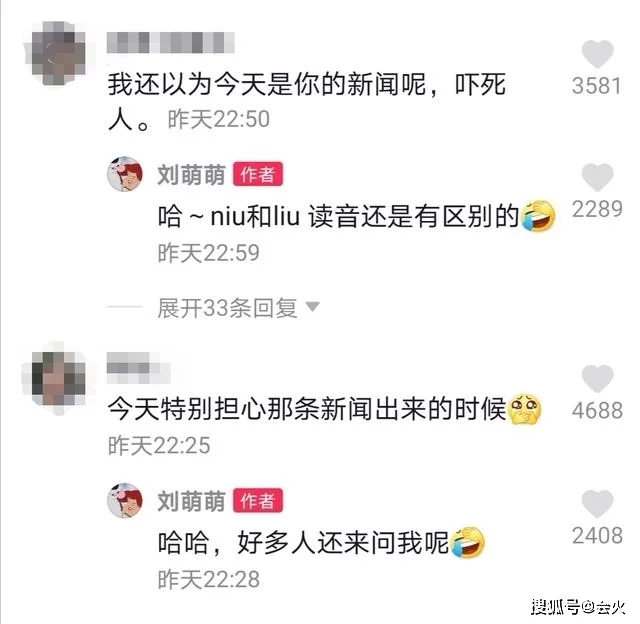Open the pixelated avatar of the second commenter
Viewport: 640px width, 624px height.
tap(56, 379)
